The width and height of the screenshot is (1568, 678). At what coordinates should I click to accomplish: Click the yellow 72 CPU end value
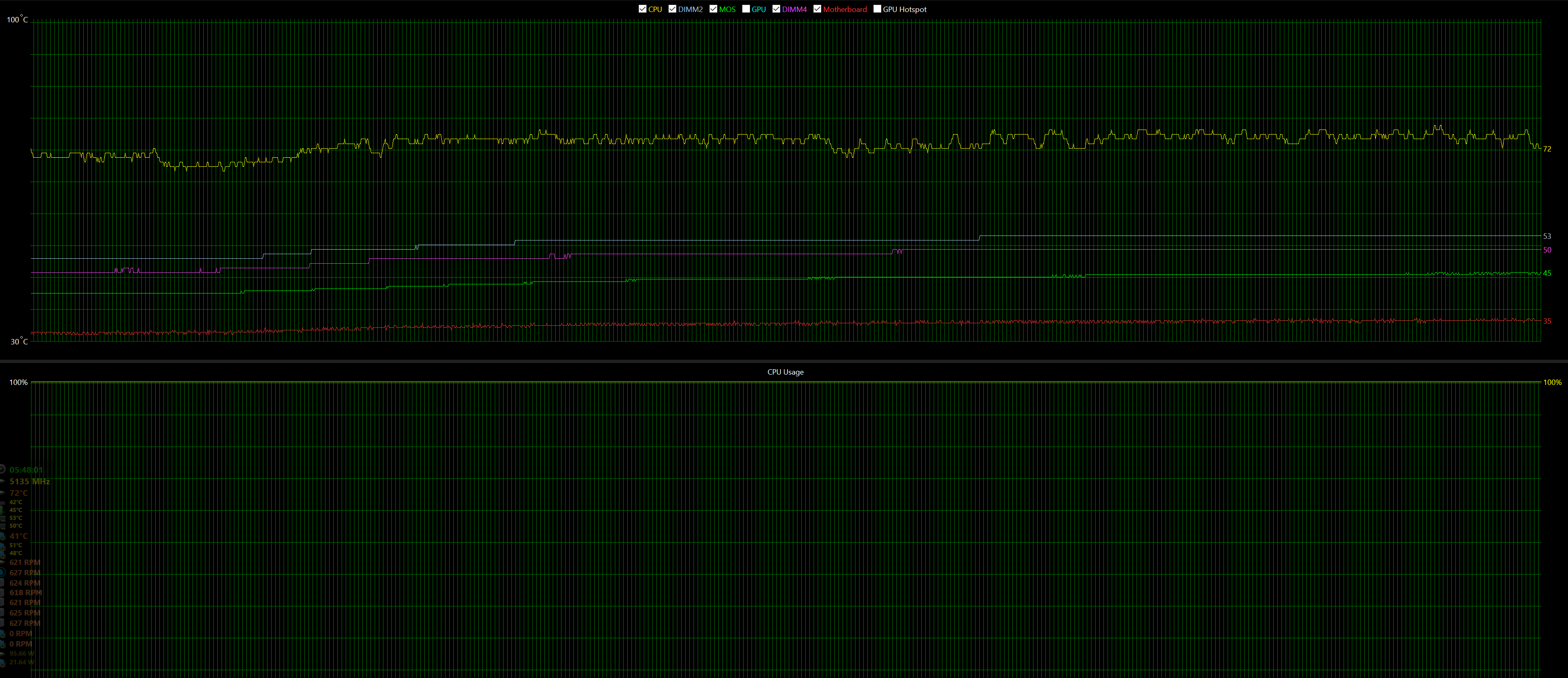[x=1547, y=149]
